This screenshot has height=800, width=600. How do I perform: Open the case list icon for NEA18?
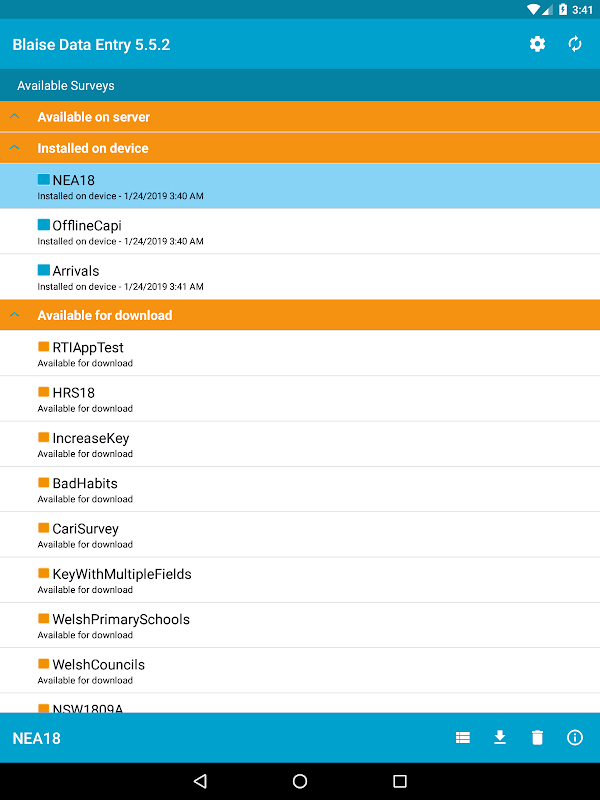pos(463,738)
